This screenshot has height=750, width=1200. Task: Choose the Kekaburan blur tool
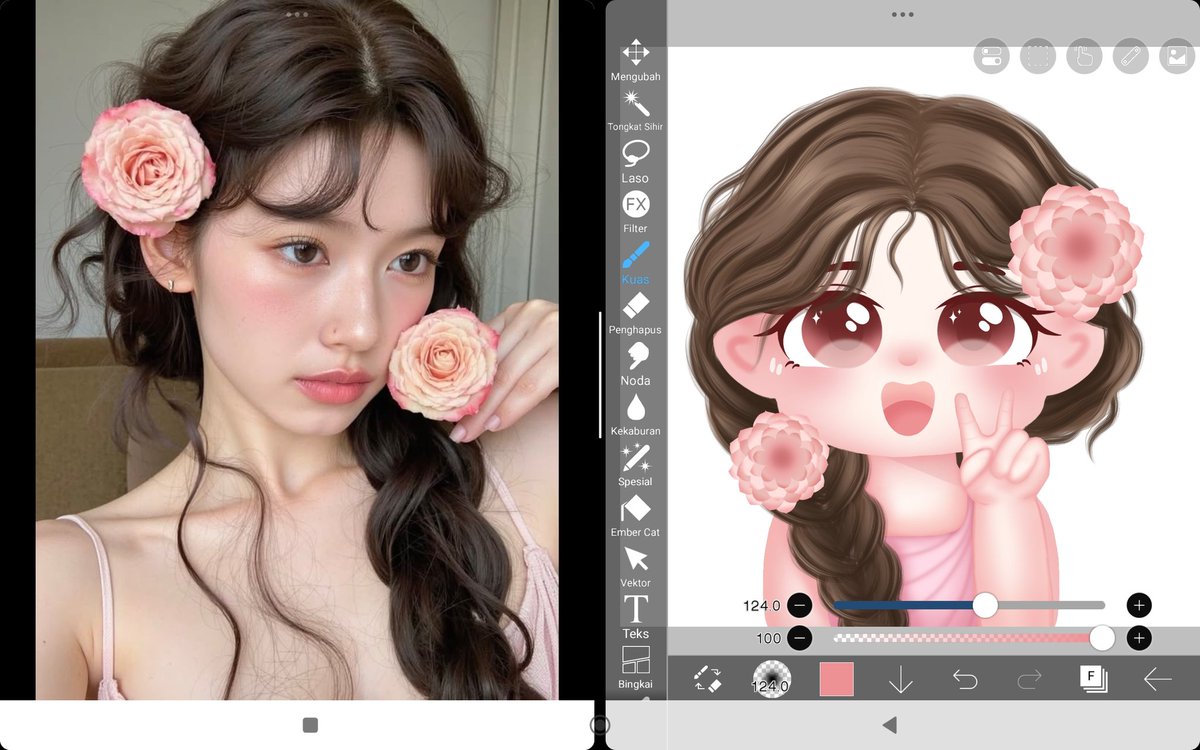click(x=635, y=414)
